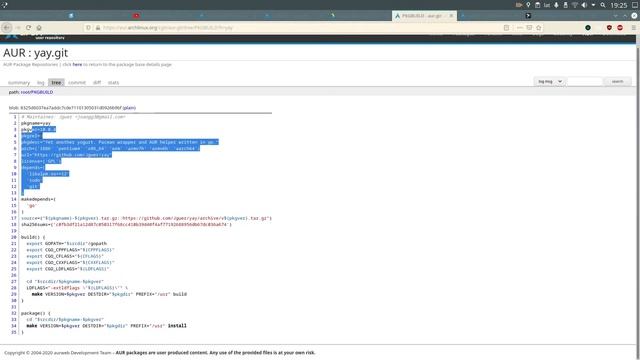
Task: Click the dark green circular extension icon
Action: click(x=588, y=27)
